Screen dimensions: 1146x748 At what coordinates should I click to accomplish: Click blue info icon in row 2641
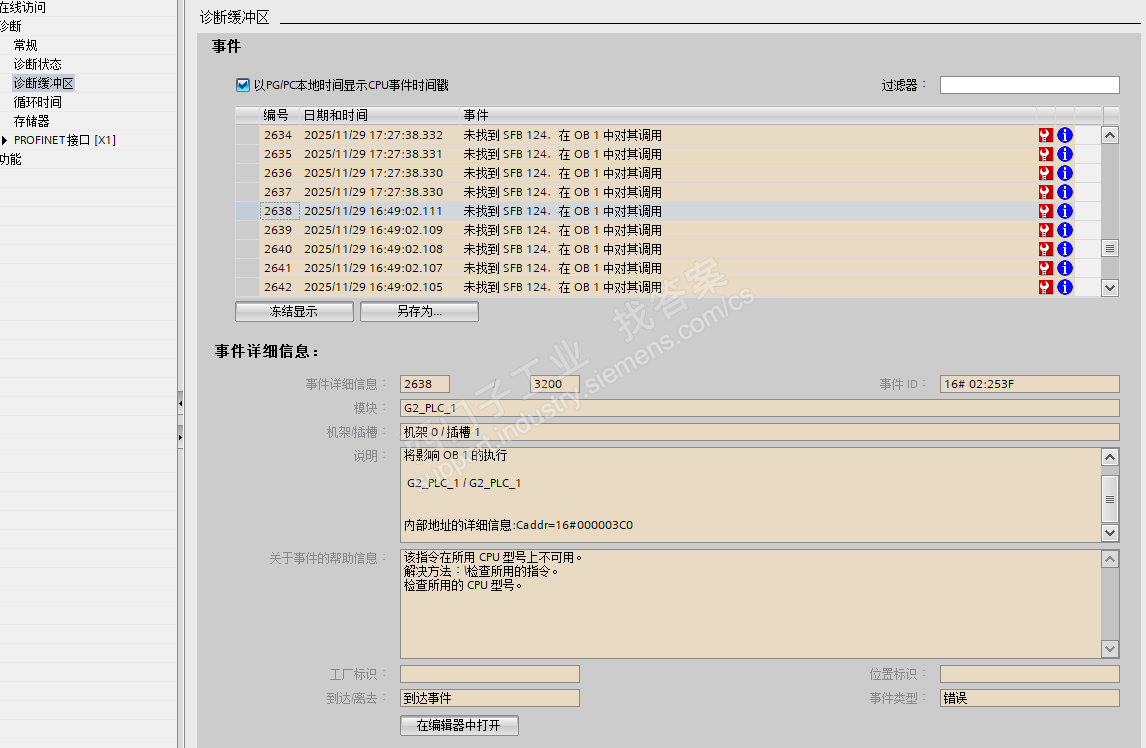1065,268
